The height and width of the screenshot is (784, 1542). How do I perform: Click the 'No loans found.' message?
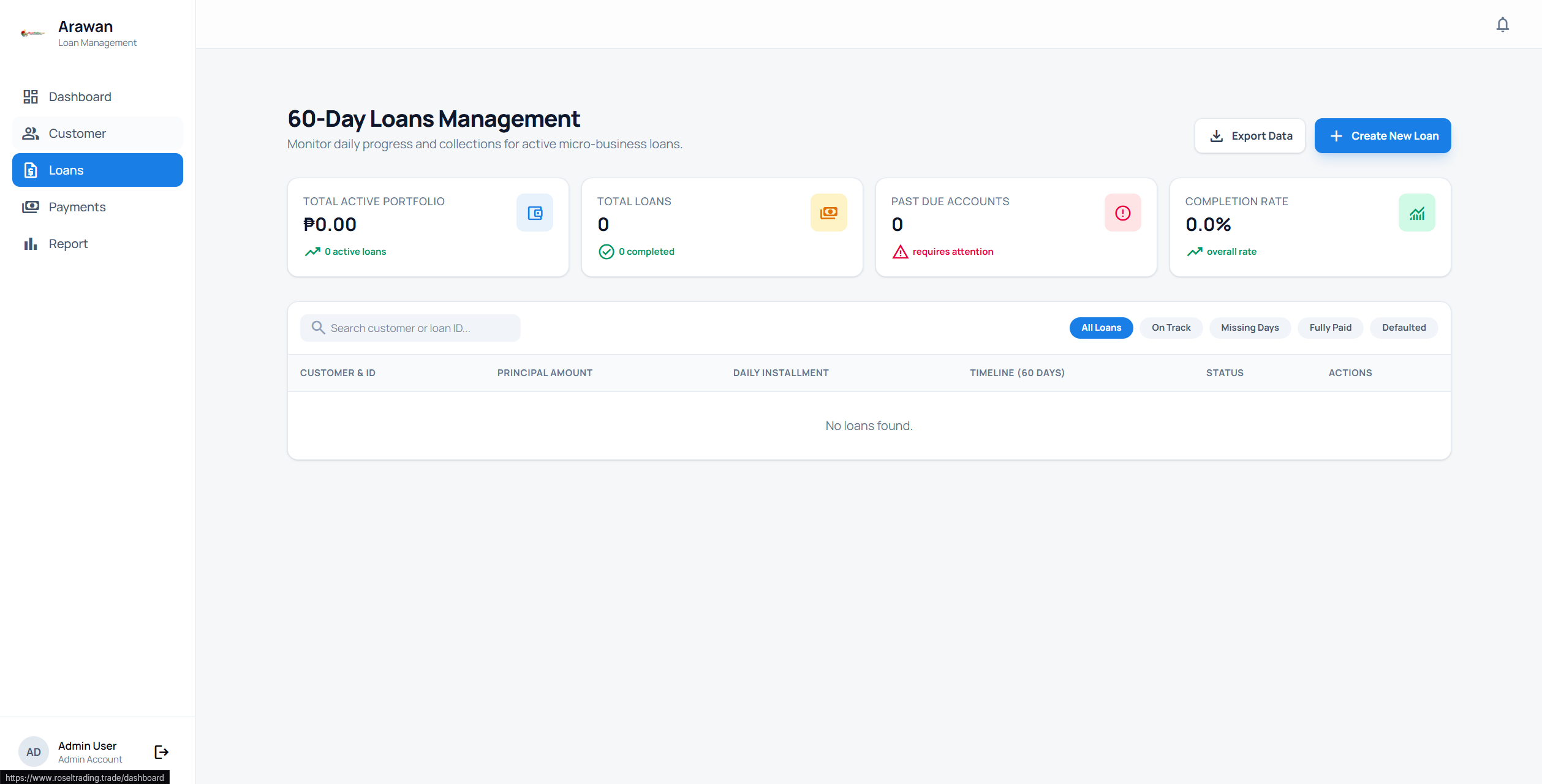pos(869,426)
